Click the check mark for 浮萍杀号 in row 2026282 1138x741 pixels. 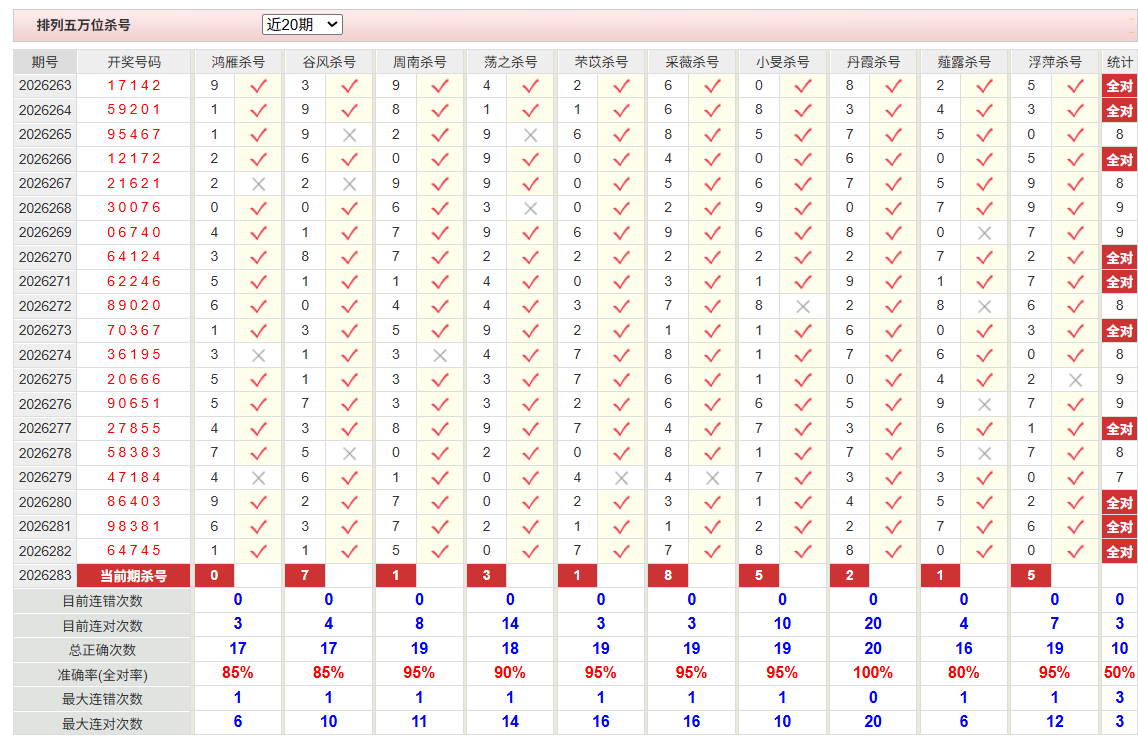(1076, 552)
